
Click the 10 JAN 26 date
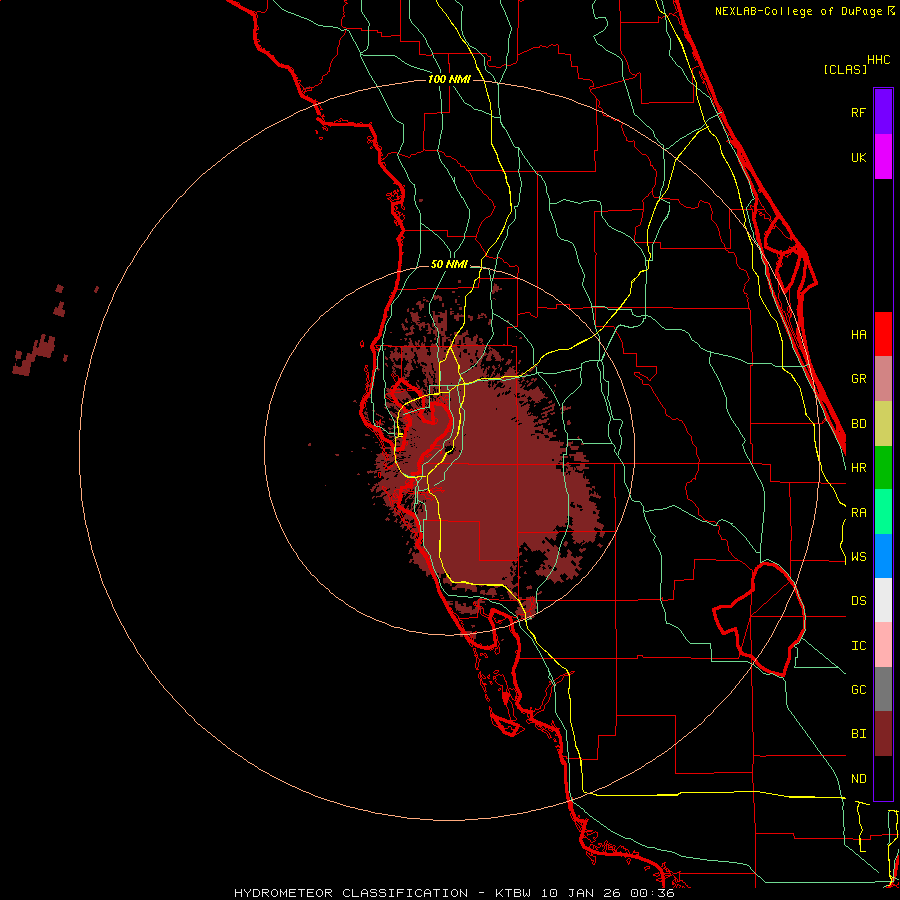coord(580,893)
